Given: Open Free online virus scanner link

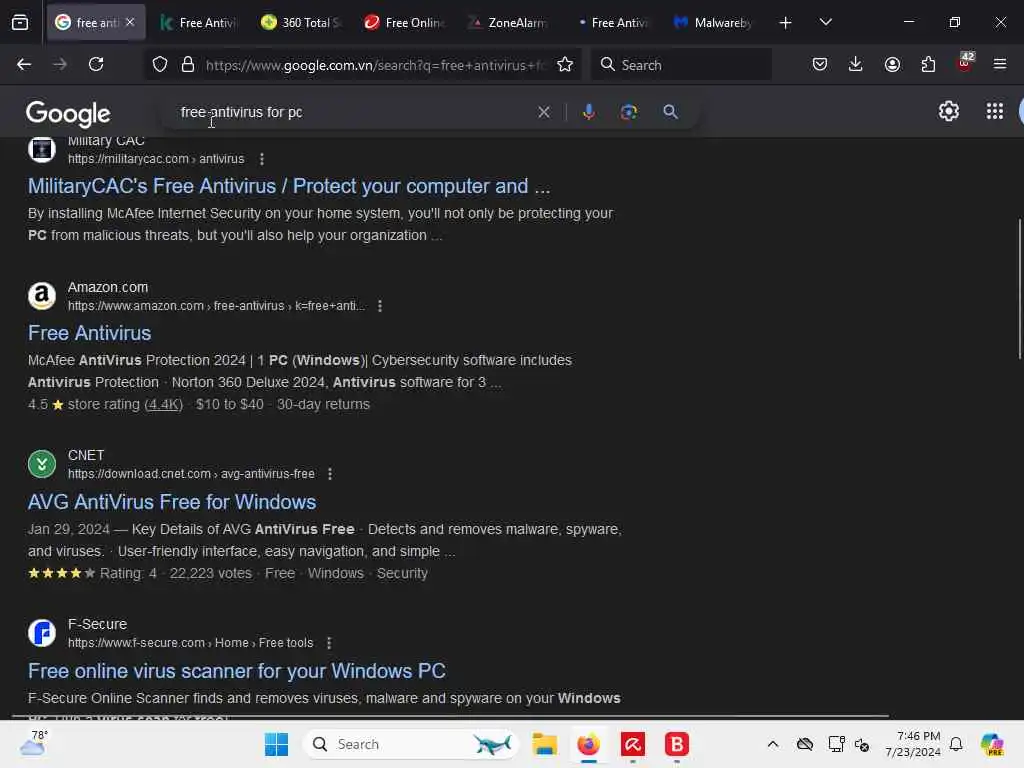Looking at the screenshot, I should (236, 671).
